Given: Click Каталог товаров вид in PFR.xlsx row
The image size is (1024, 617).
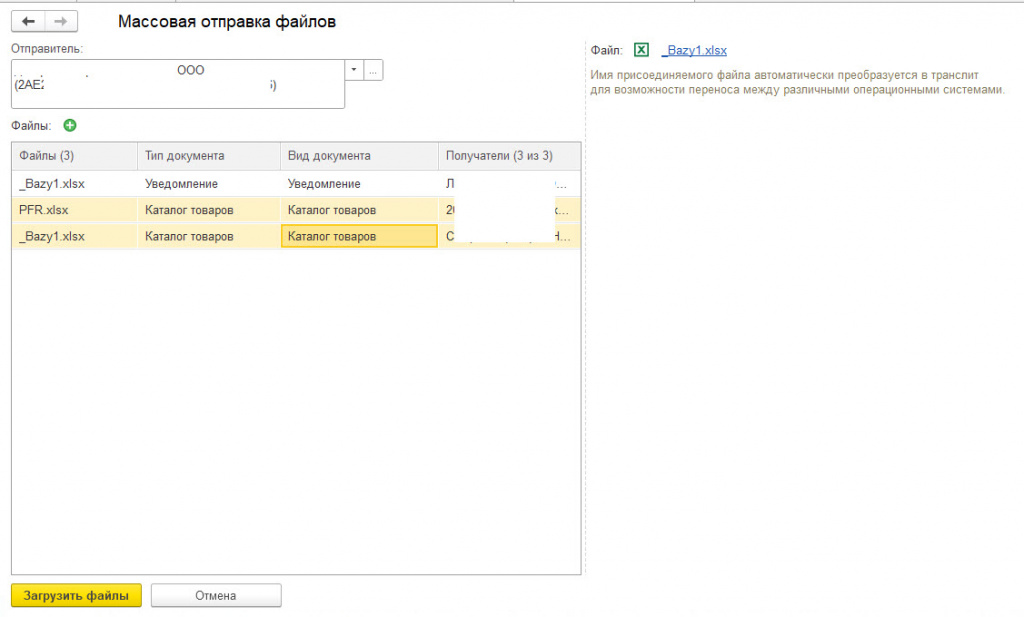Looking at the screenshot, I should [359, 210].
